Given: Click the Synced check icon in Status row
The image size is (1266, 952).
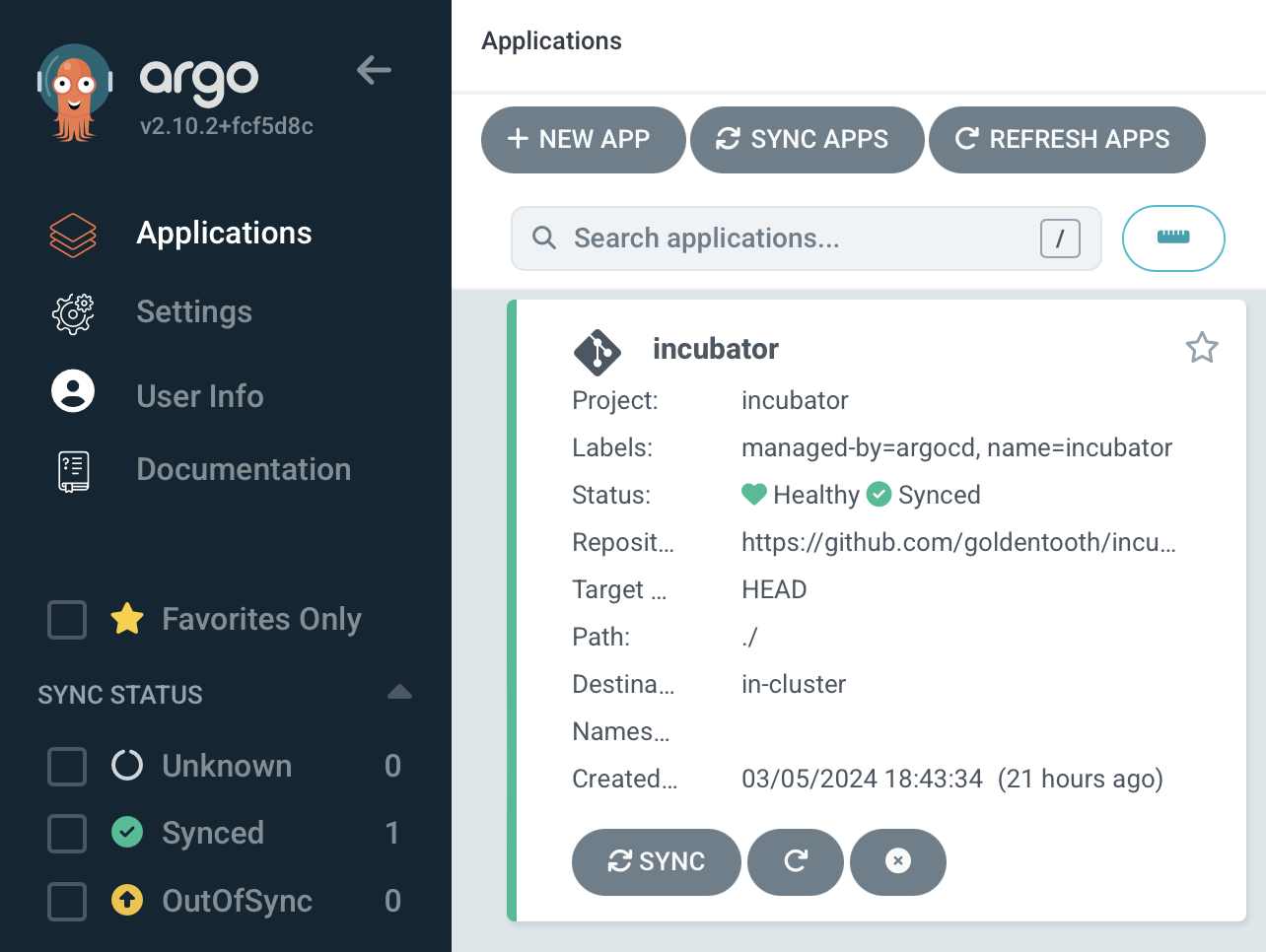Looking at the screenshot, I should tap(879, 494).
